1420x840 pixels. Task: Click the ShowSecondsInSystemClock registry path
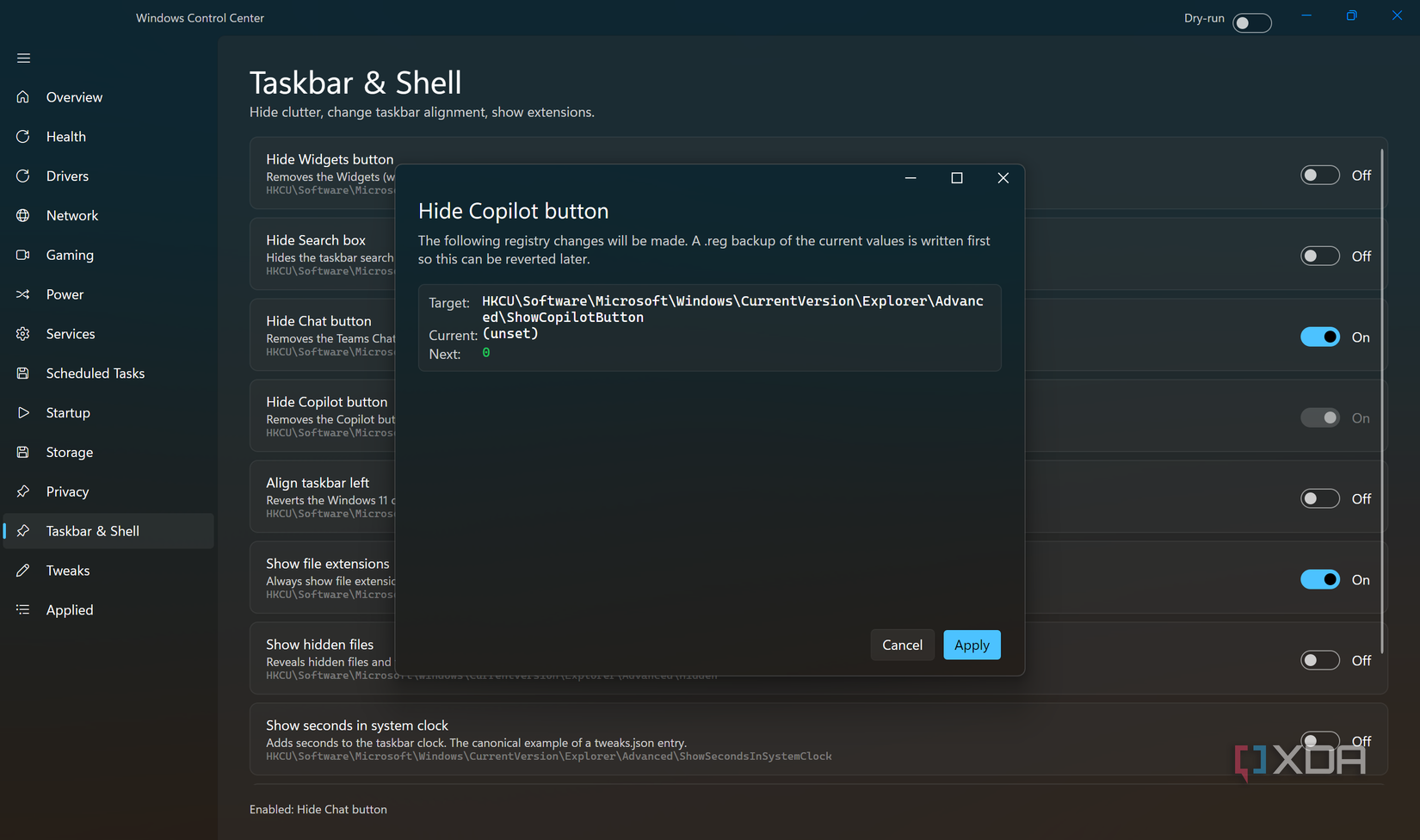[549, 757]
